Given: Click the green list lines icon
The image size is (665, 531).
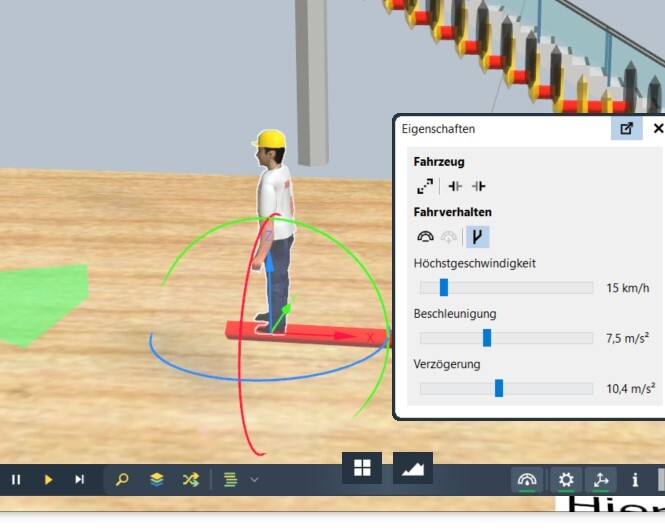Looking at the screenshot, I should (230, 480).
